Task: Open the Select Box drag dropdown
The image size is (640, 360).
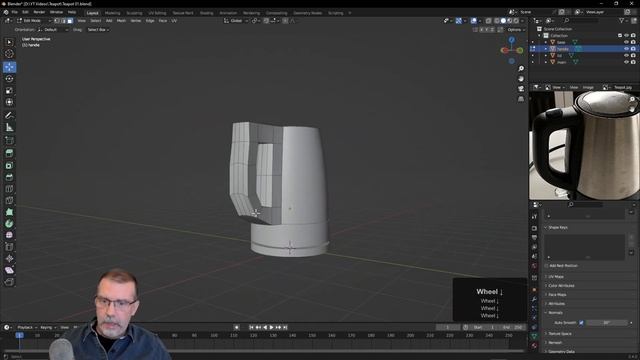Action: pos(98,30)
